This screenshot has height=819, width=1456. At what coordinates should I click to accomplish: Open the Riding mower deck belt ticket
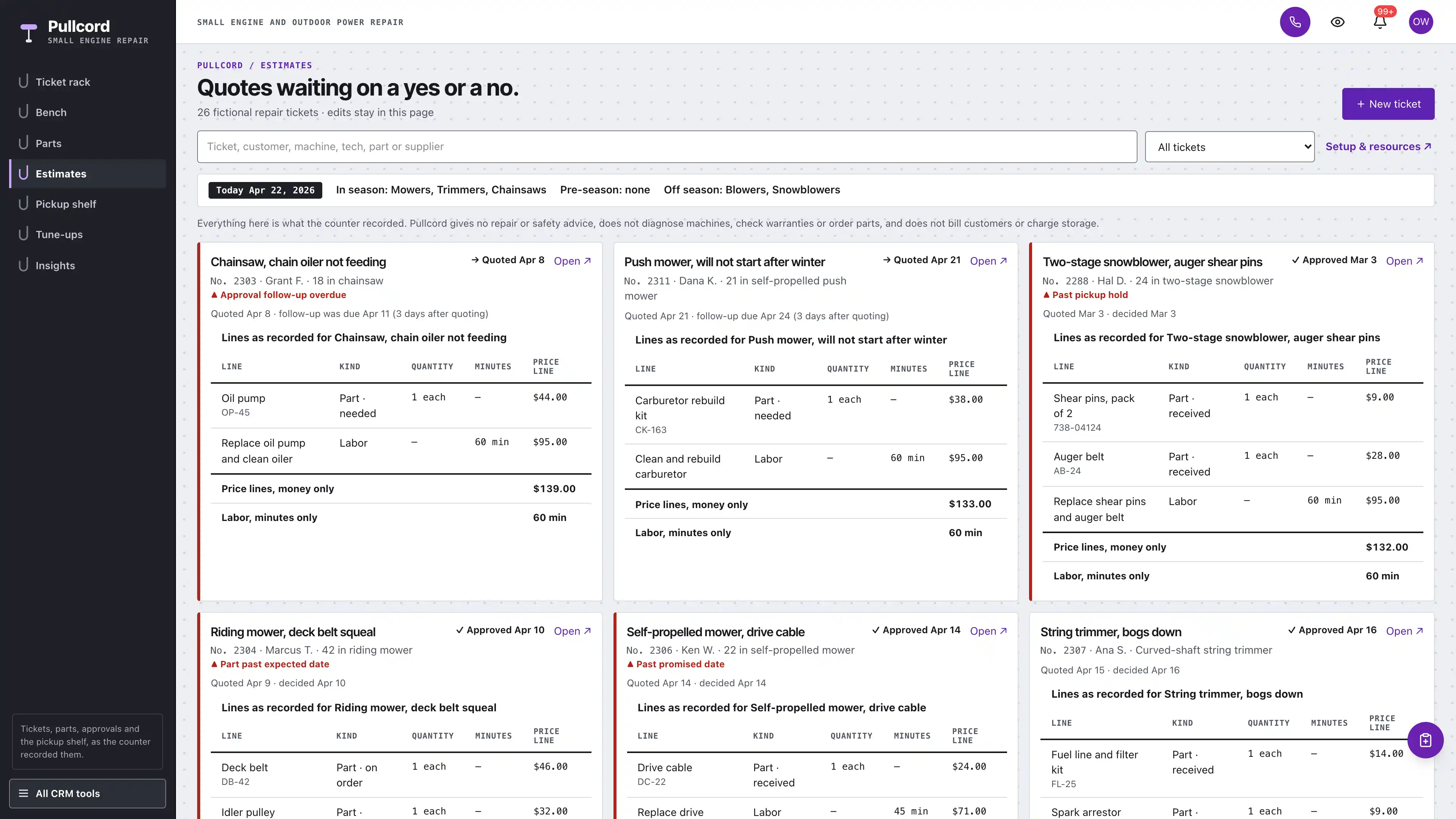pyautogui.click(x=572, y=631)
